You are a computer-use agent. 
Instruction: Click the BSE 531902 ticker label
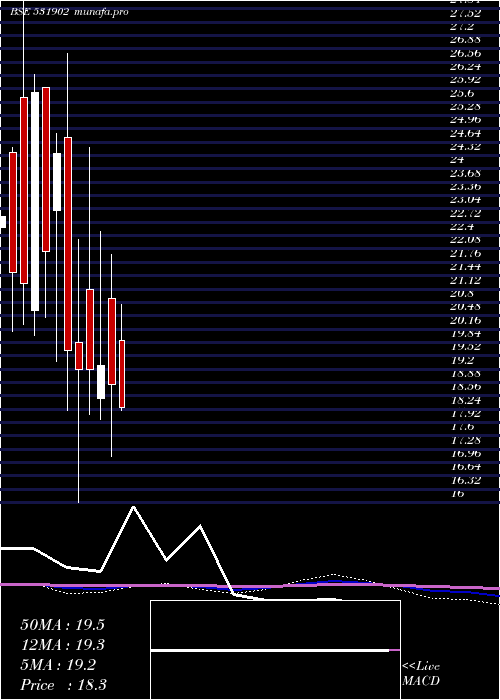[39, 12]
